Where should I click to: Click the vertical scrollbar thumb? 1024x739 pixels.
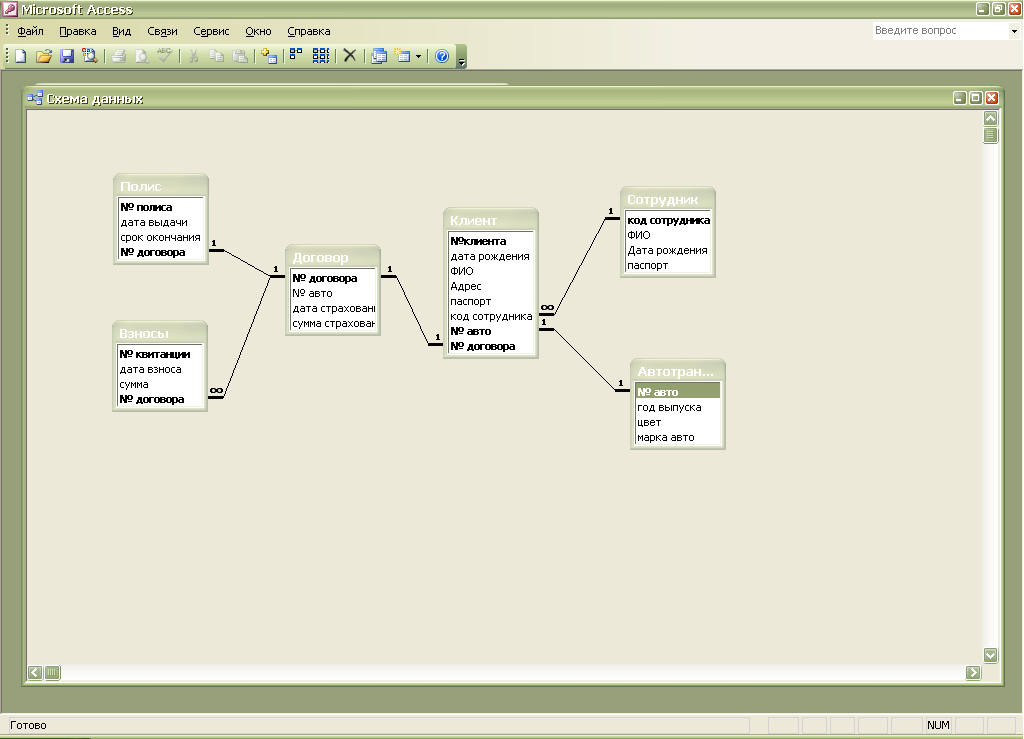991,135
